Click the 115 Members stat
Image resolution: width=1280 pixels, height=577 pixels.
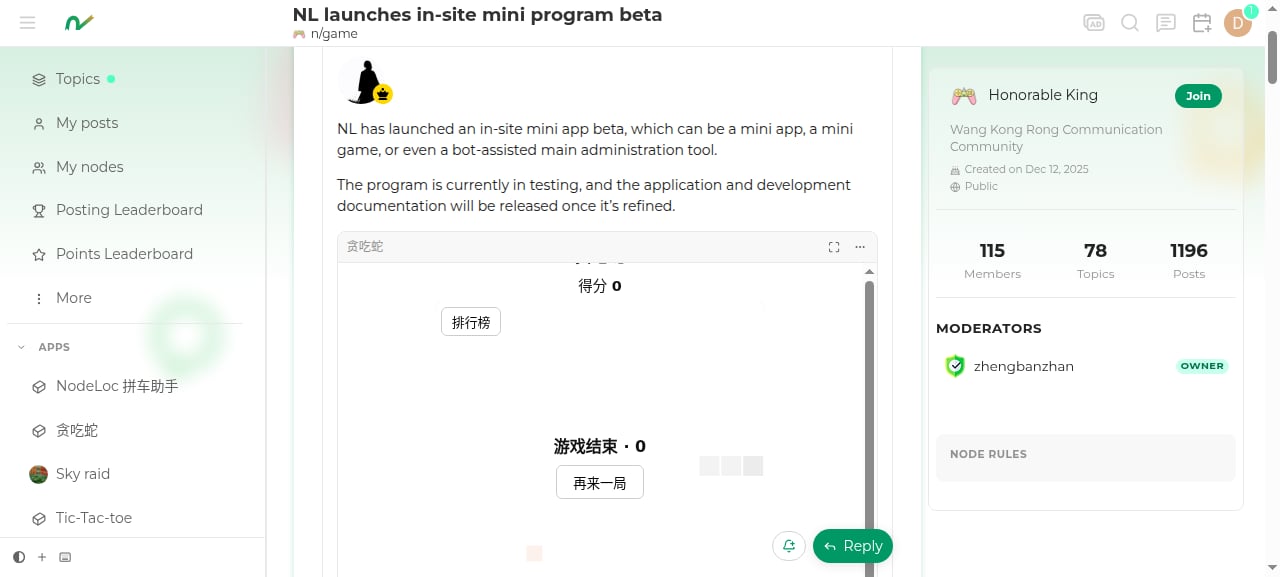pos(992,260)
